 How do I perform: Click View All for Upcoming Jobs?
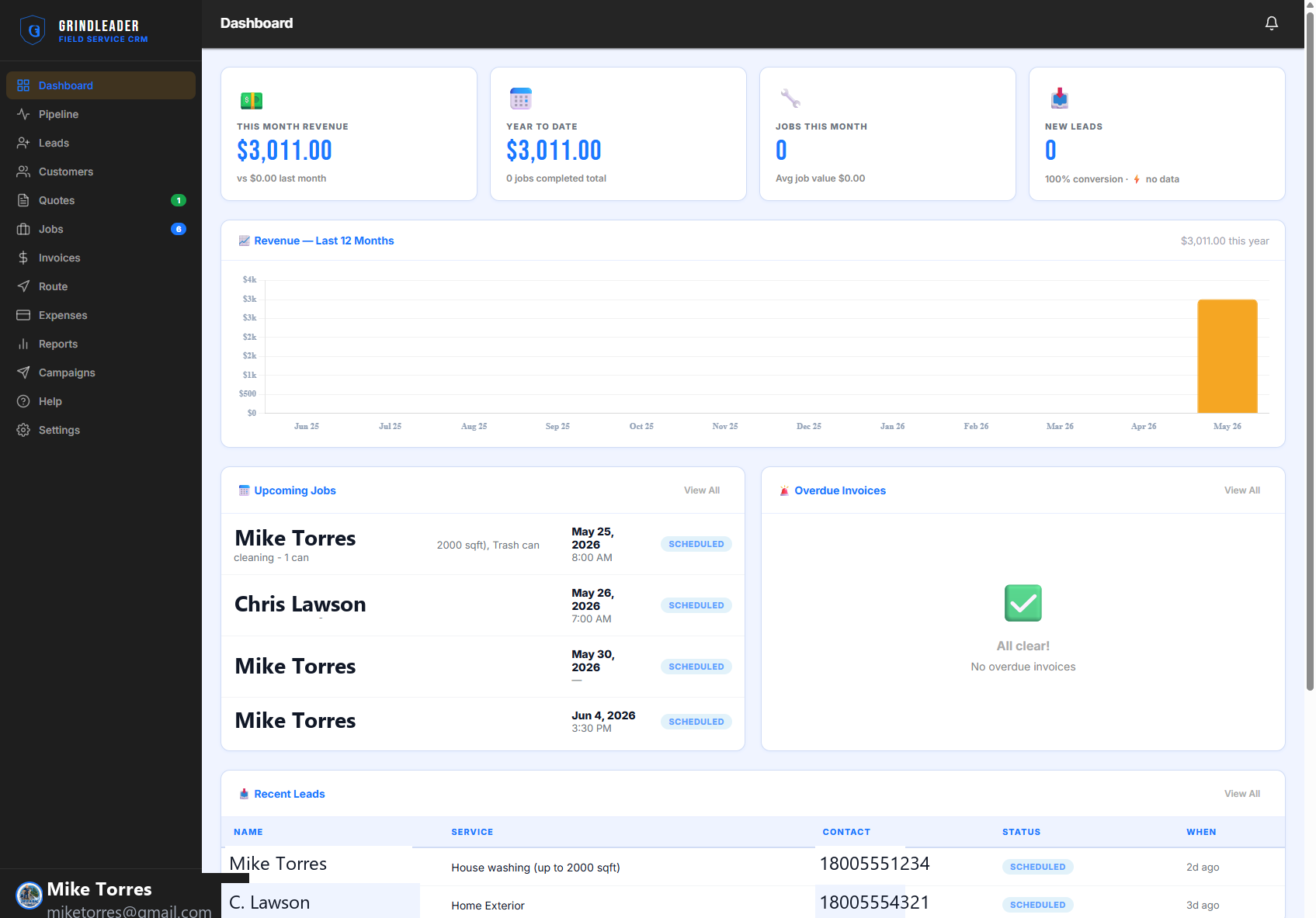click(x=702, y=490)
